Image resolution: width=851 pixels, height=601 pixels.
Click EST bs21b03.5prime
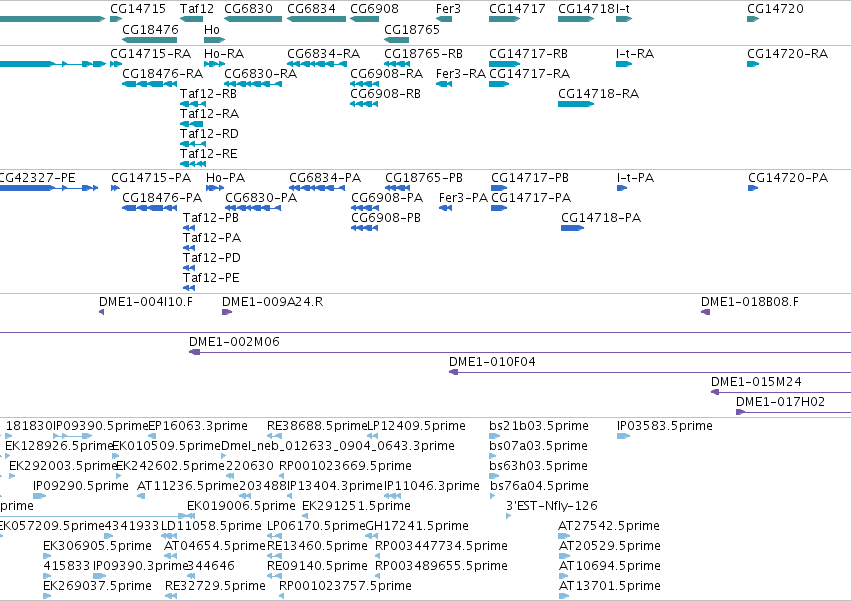click(538, 426)
